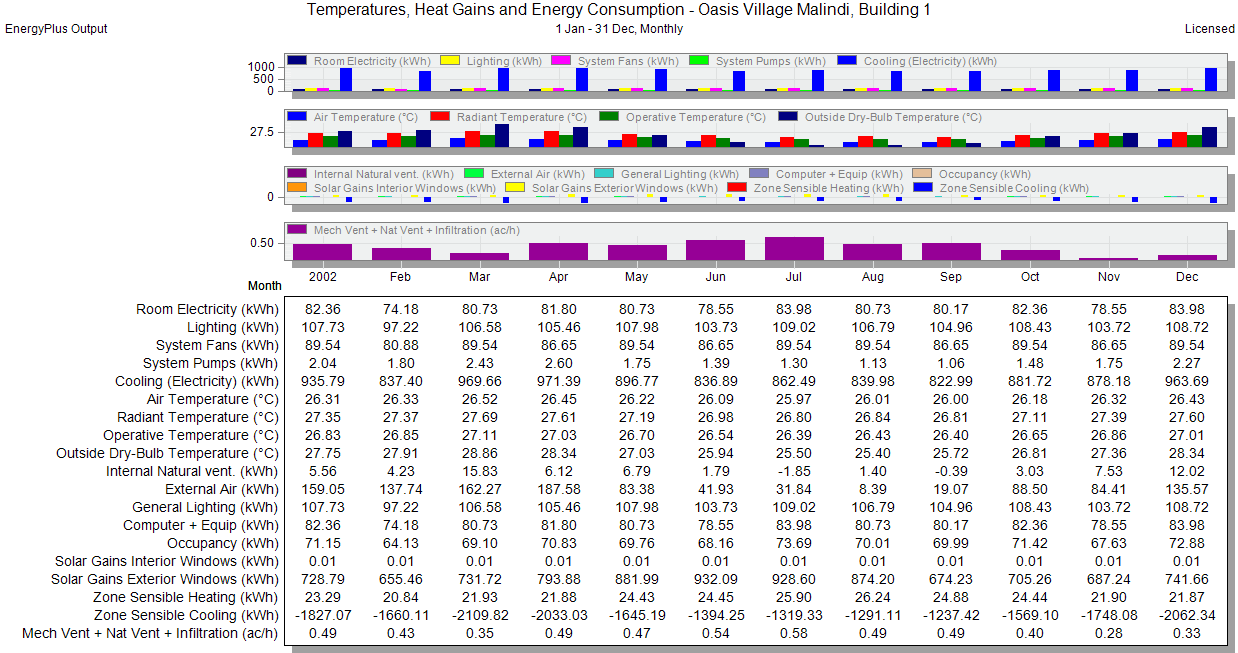Select the 'Dec' column header
The image size is (1238, 653).
click(1187, 277)
